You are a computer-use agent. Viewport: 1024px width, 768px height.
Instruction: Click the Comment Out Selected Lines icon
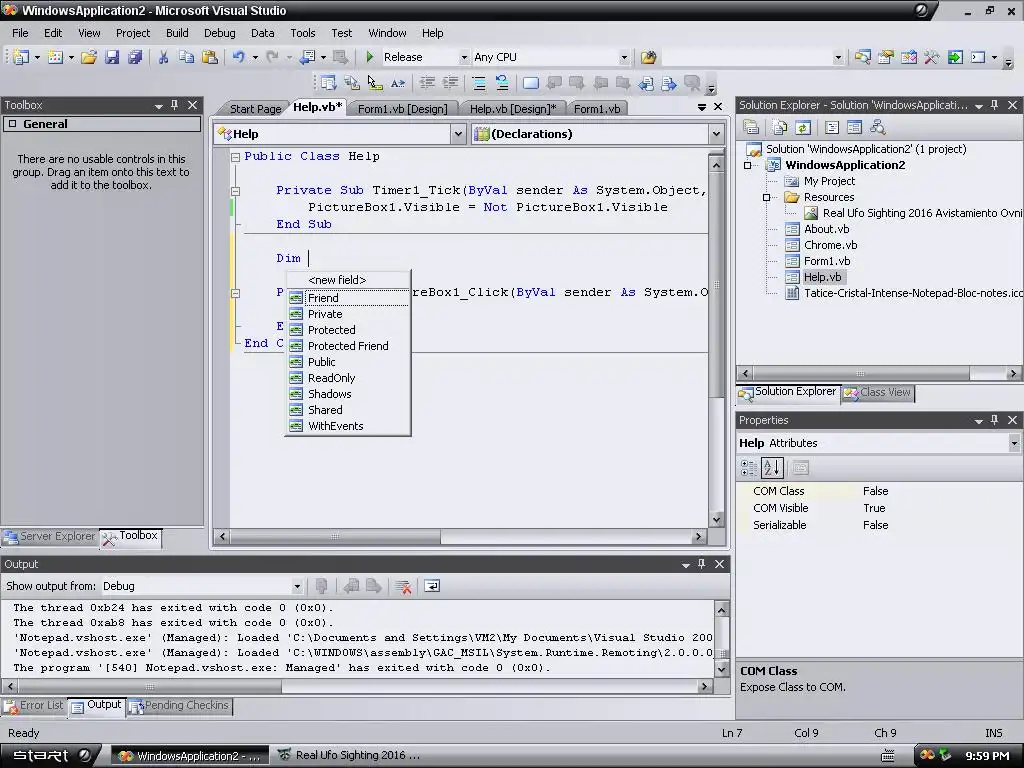point(479,83)
